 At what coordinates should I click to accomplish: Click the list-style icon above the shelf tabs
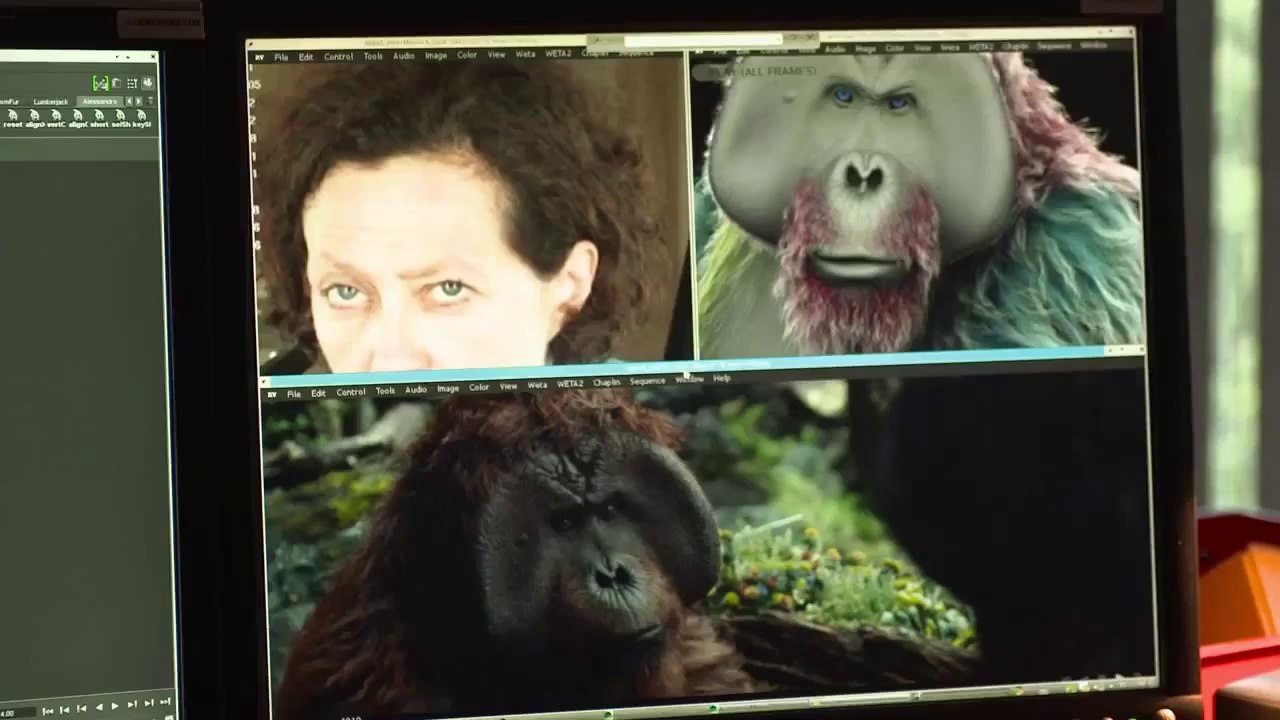pos(132,83)
